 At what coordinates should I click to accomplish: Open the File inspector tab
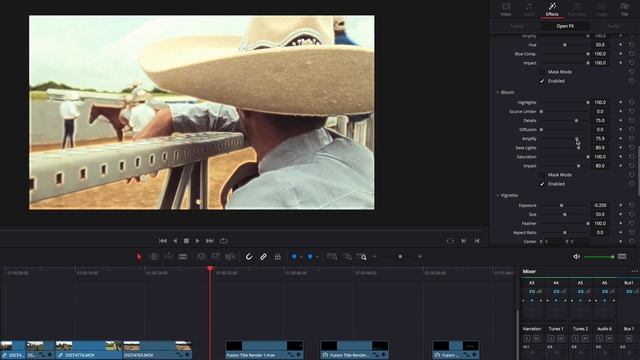(x=625, y=9)
